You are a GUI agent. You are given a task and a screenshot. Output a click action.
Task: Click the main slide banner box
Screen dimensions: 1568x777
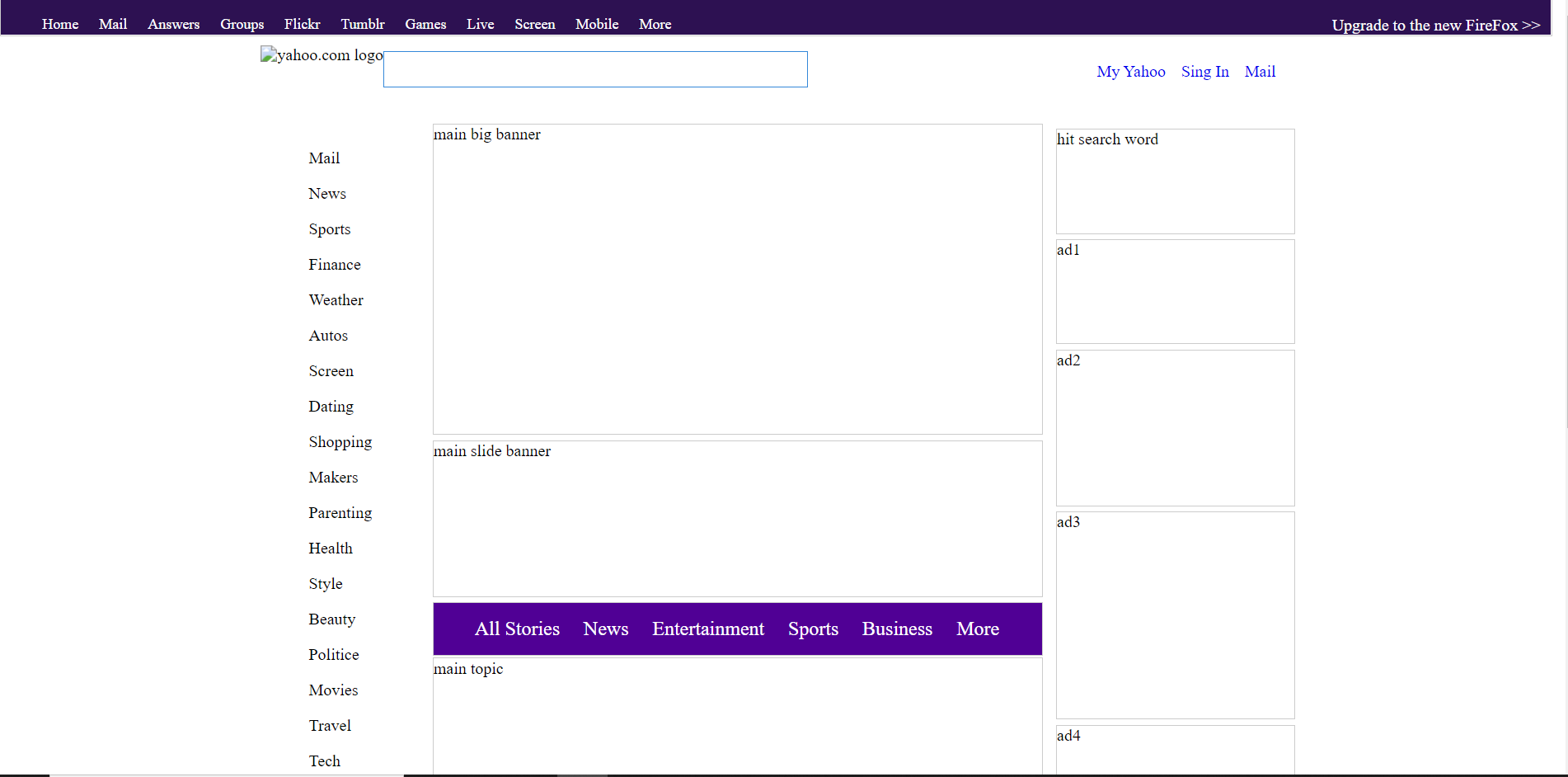pyautogui.click(x=738, y=519)
